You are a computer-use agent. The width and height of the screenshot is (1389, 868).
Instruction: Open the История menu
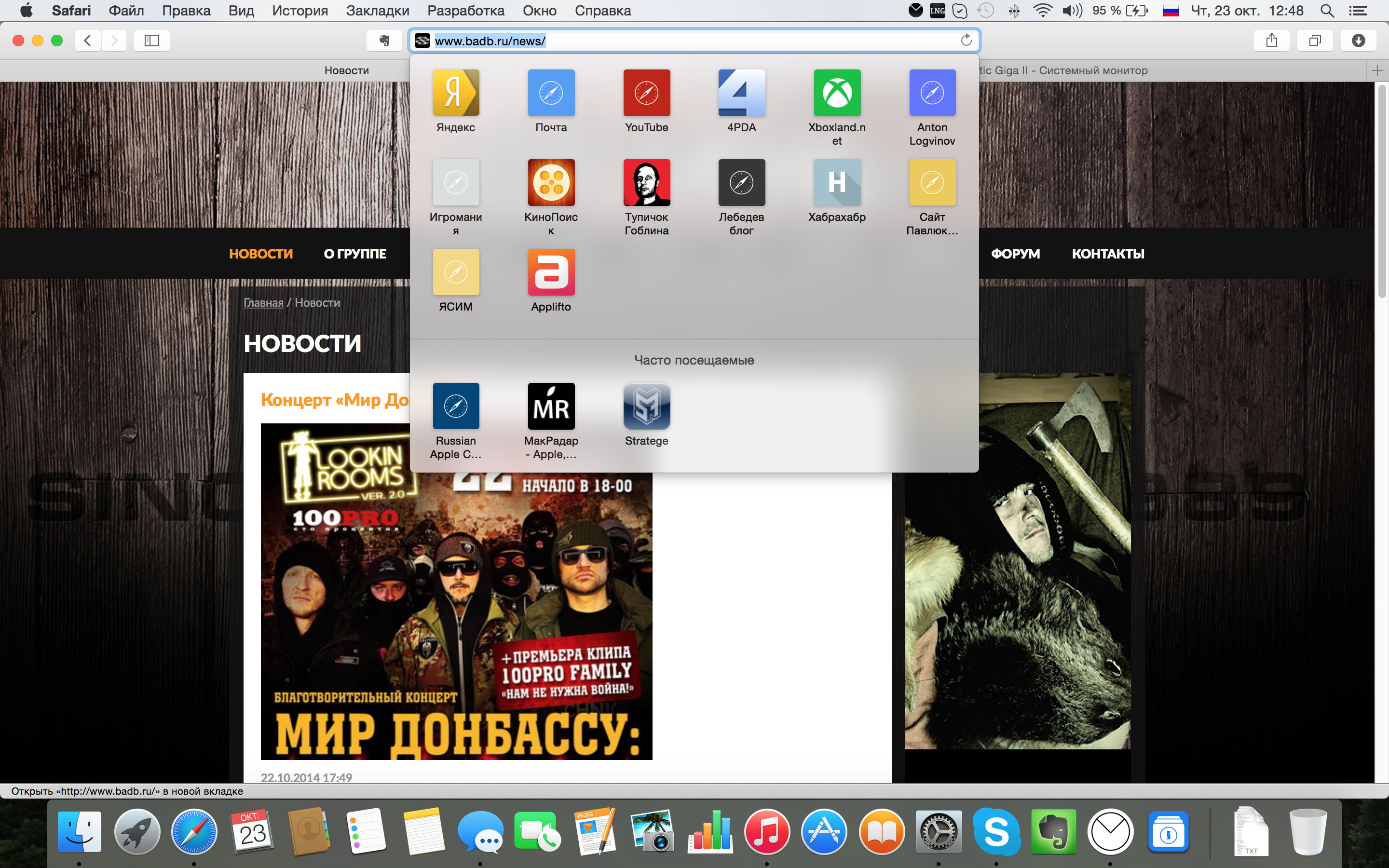pos(300,10)
